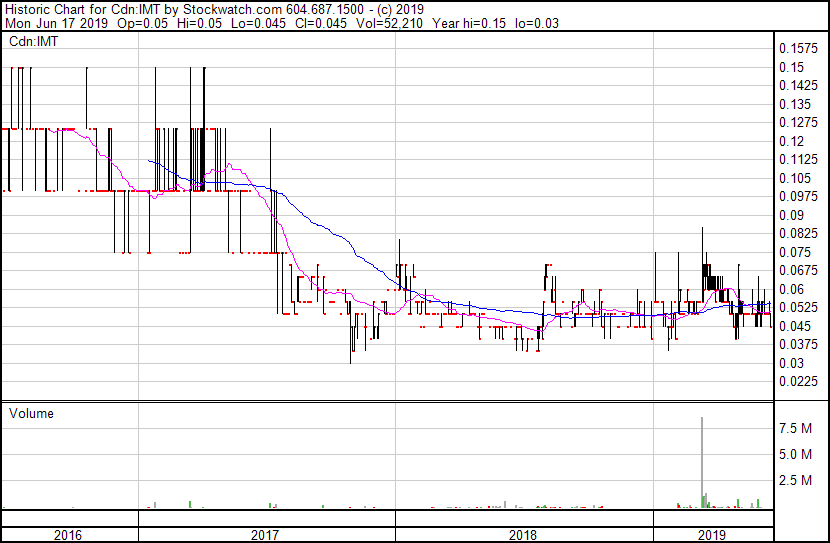This screenshot has height=543, width=830.
Task: Click the 0.03 price axis label
Action: click(792, 363)
